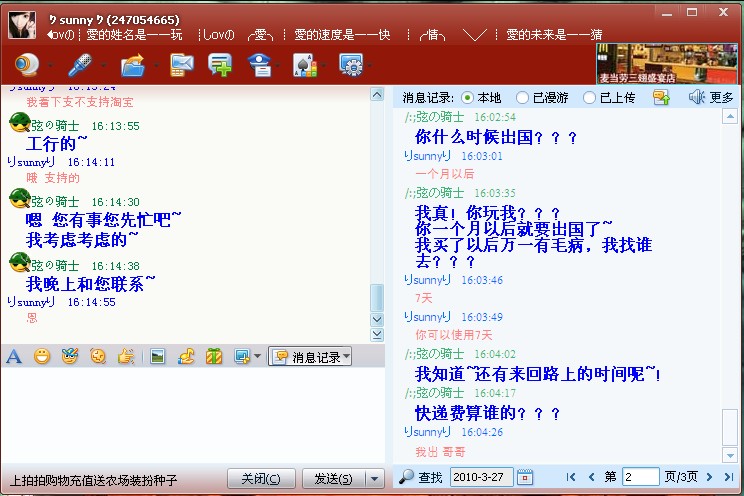Open the smiley emoticon picker

42,356
